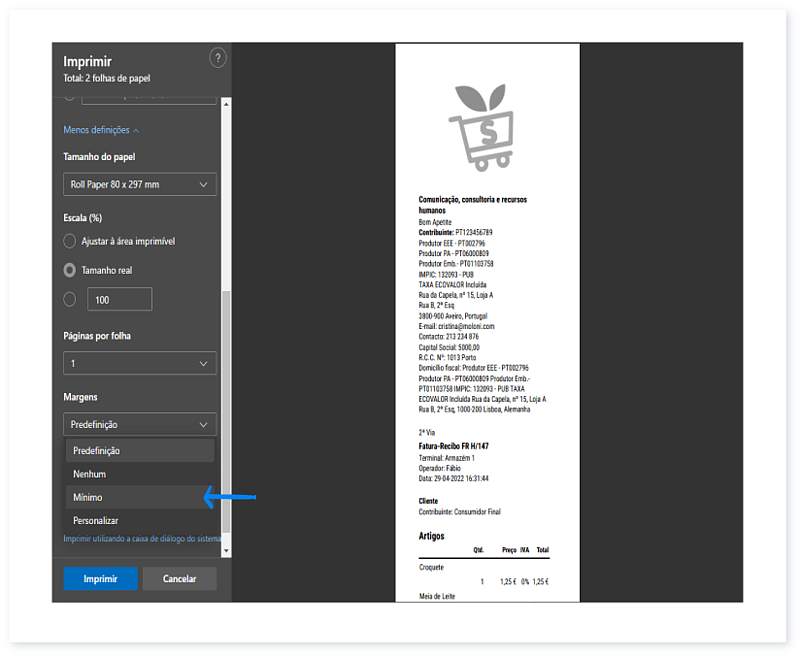
Task: Click the 'Cancelar' button
Action: (180, 579)
